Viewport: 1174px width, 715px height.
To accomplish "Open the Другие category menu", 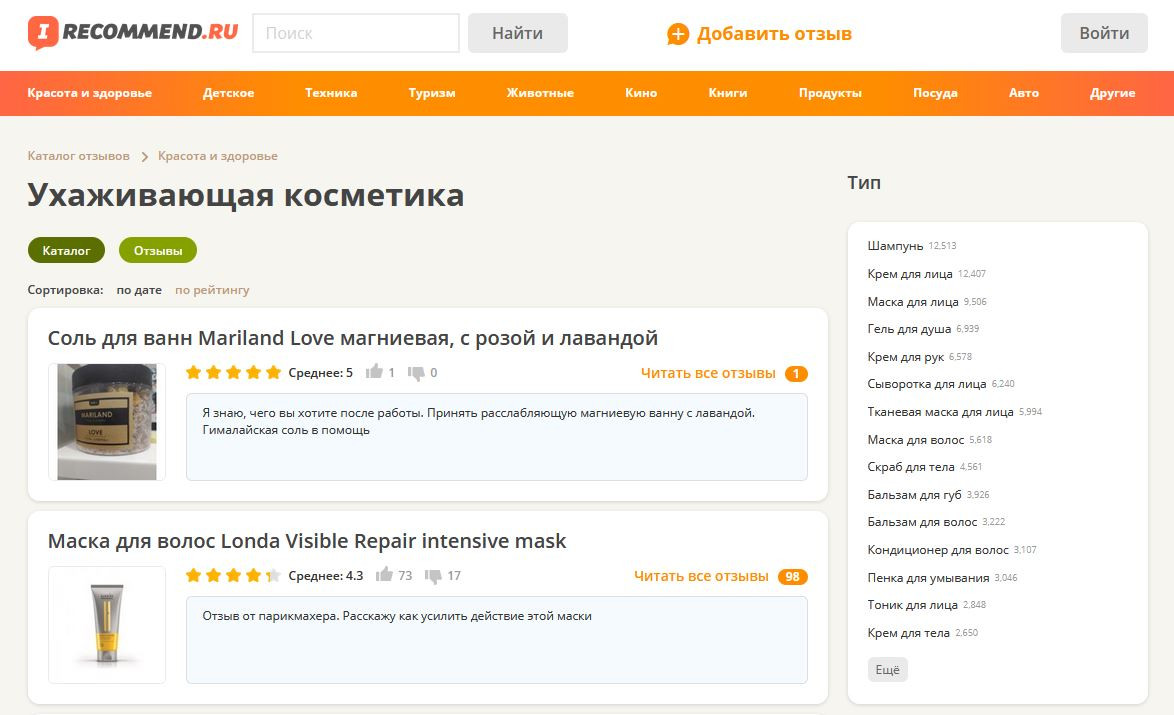I will pos(1112,93).
